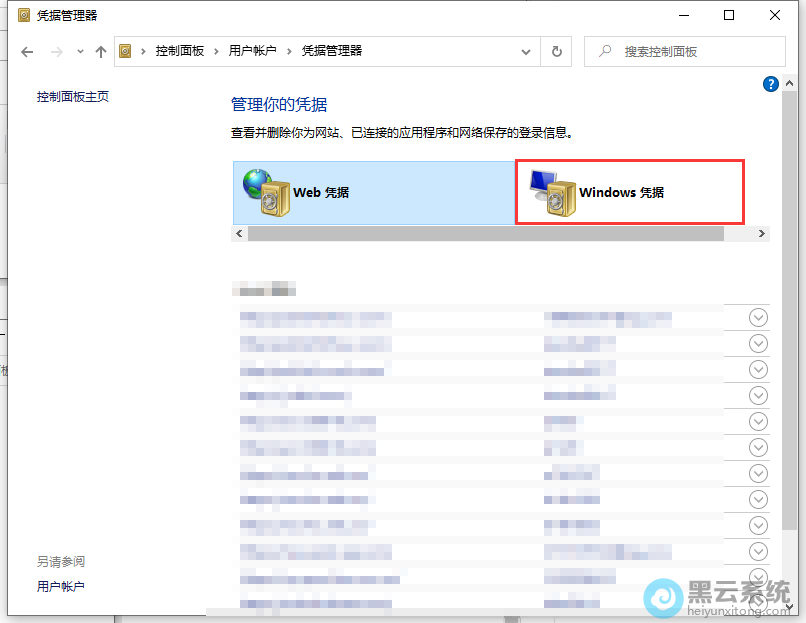Open the address bar history dropdown
The width and height of the screenshot is (806, 623).
pos(527,51)
